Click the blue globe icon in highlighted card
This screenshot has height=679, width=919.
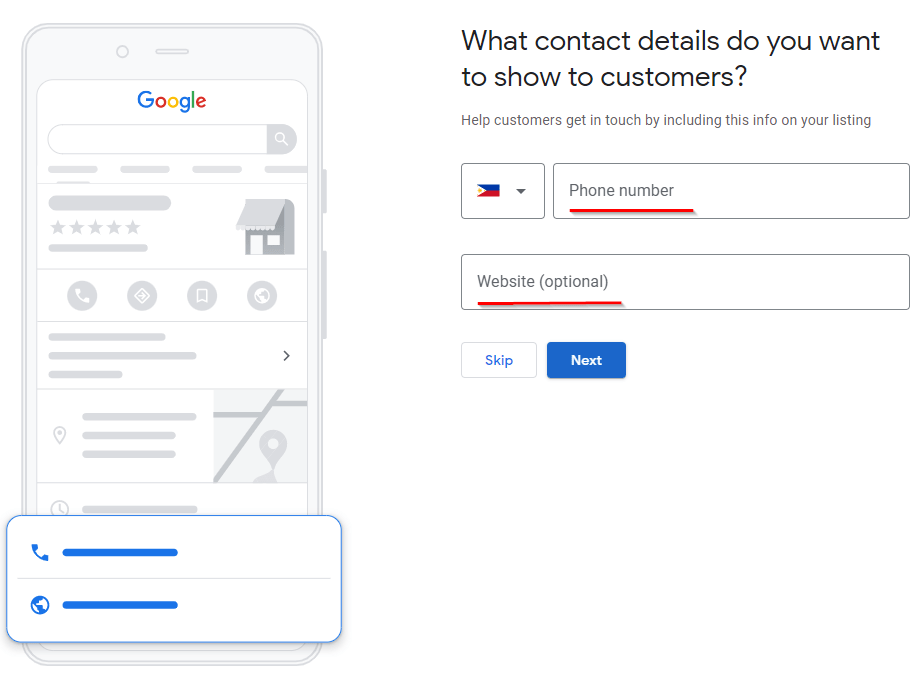pos(40,605)
